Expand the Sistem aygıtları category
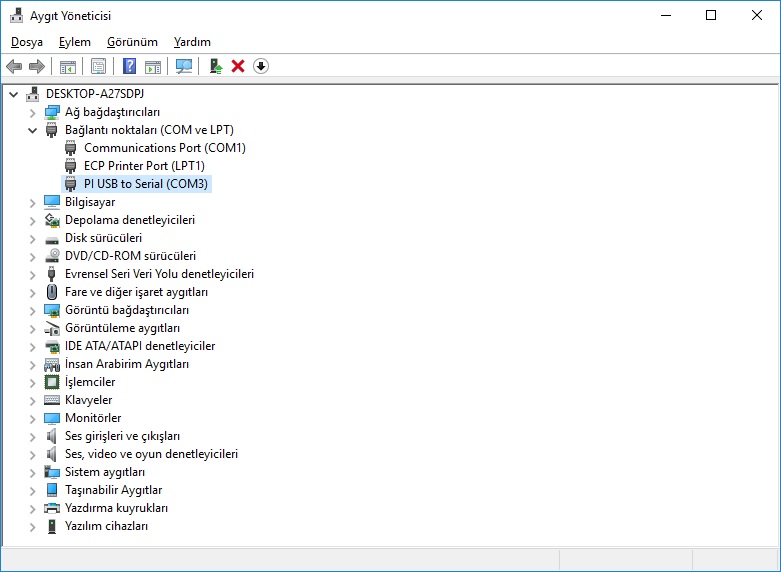781x572 pixels. click(32, 473)
